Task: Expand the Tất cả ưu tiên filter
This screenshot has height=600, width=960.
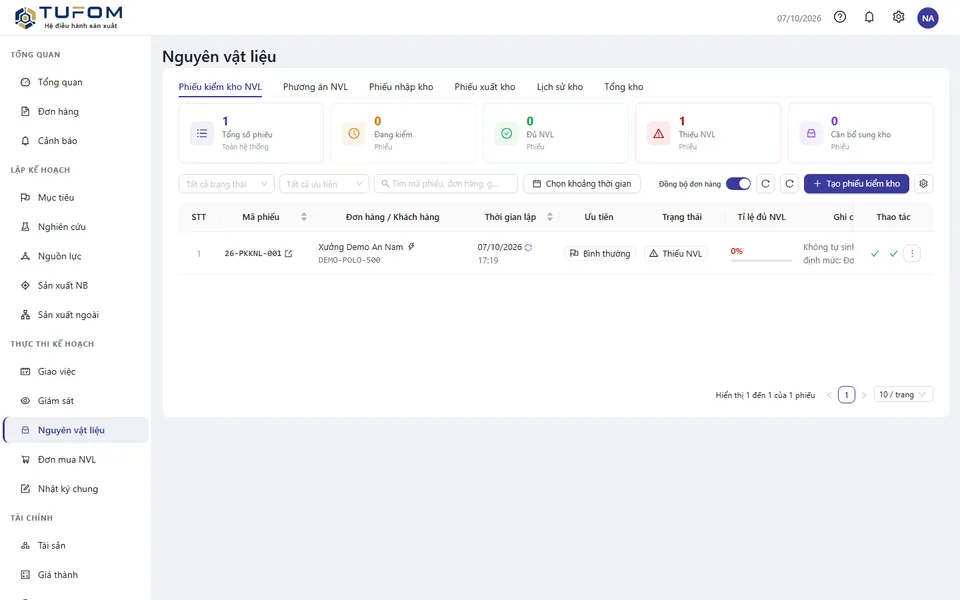Action: pyautogui.click(x=324, y=184)
